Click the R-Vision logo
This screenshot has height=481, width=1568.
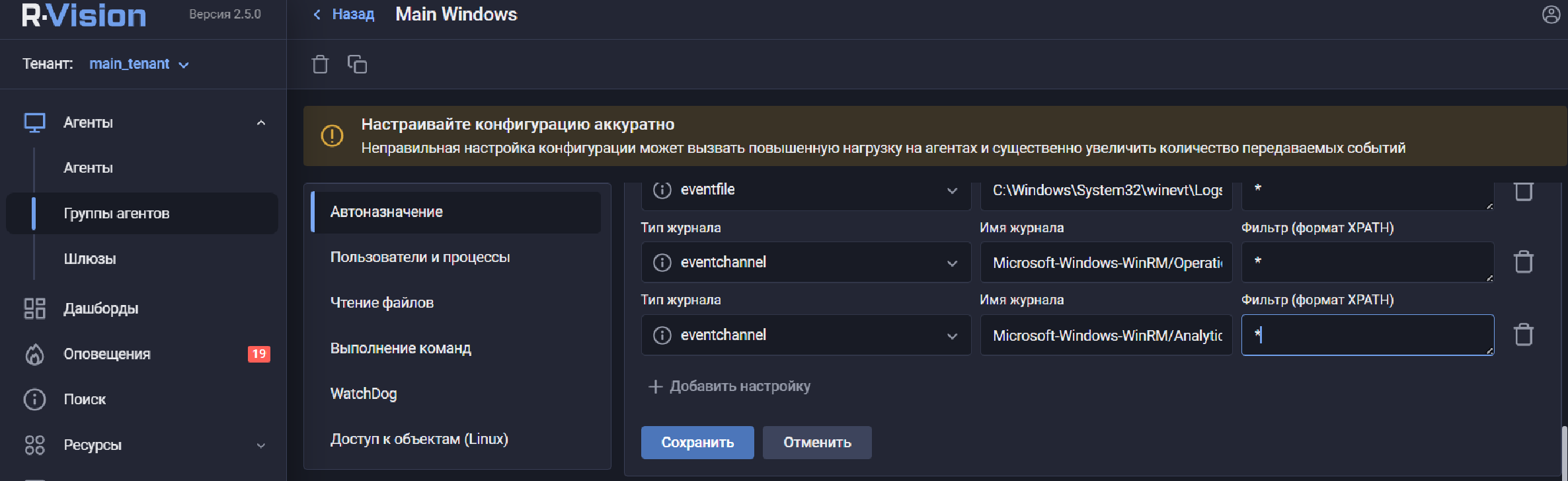pyautogui.click(x=84, y=15)
